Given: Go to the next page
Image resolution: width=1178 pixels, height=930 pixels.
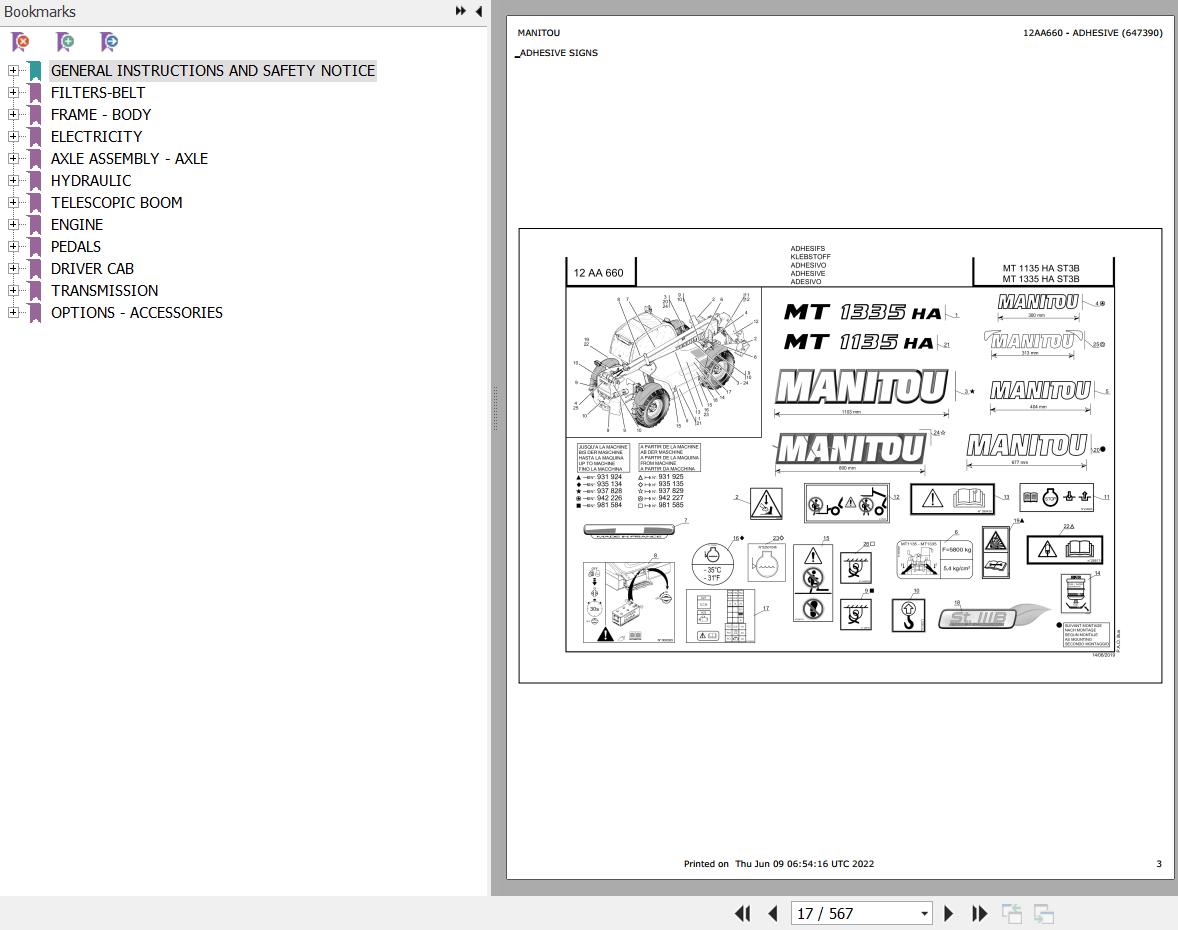Looking at the screenshot, I should pyautogui.click(x=948, y=913).
